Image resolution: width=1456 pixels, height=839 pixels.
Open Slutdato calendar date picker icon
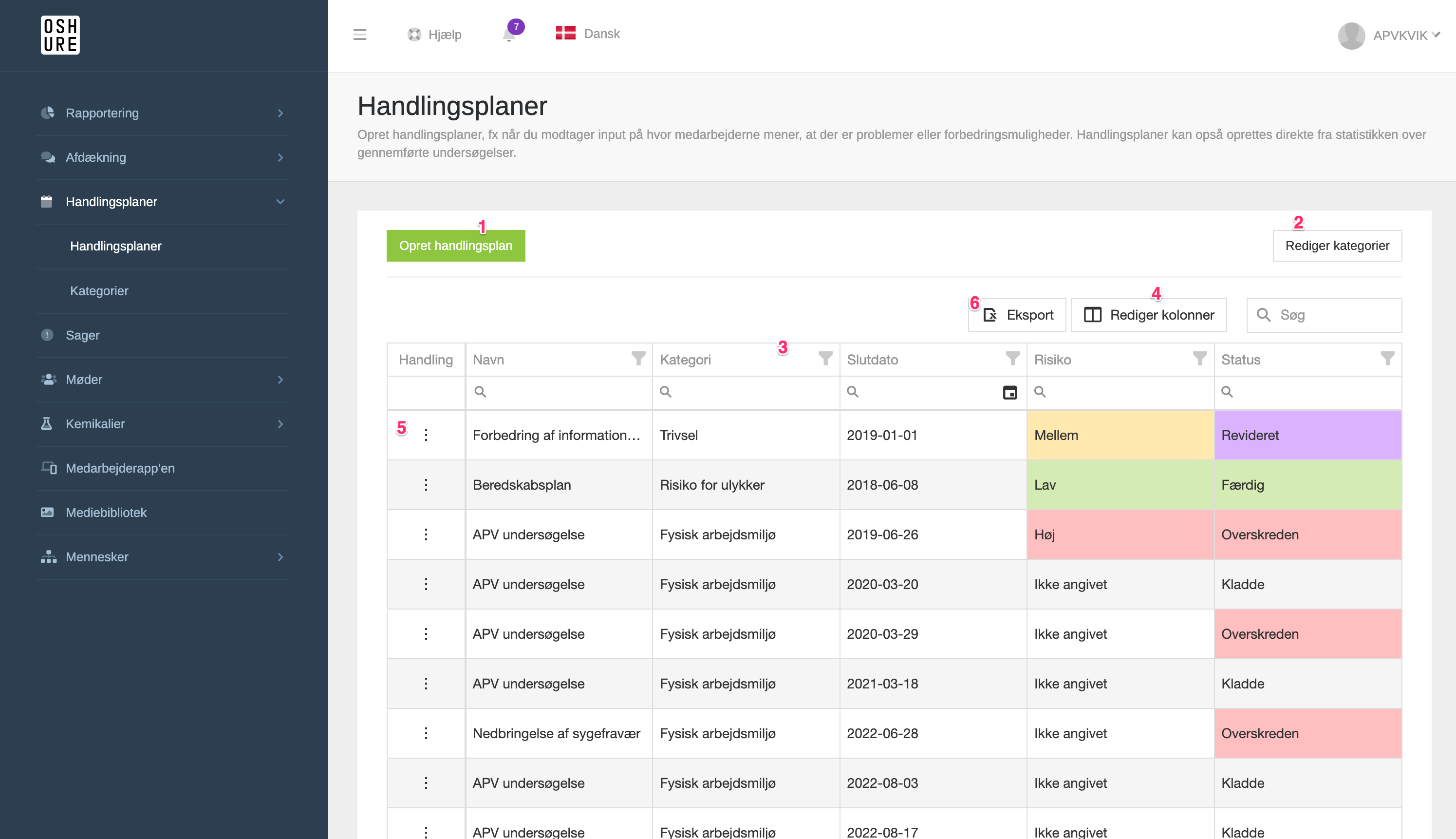click(x=1009, y=392)
